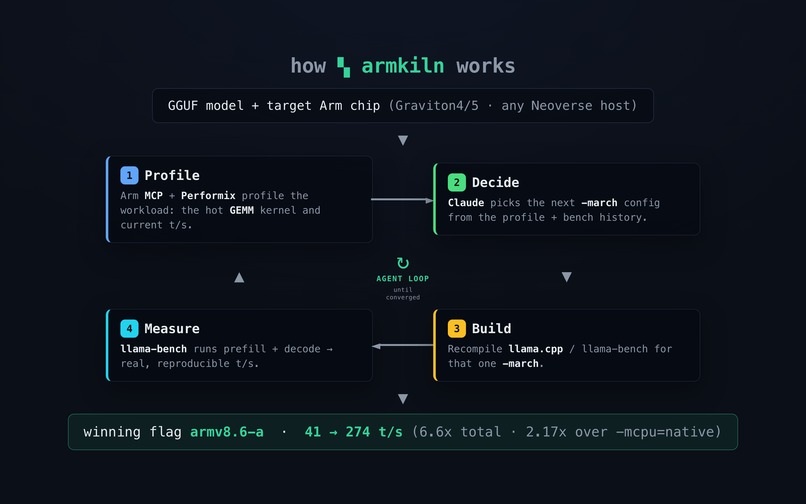Click the bold "GEMM" word
This screenshot has height=504, width=806.
point(242,210)
